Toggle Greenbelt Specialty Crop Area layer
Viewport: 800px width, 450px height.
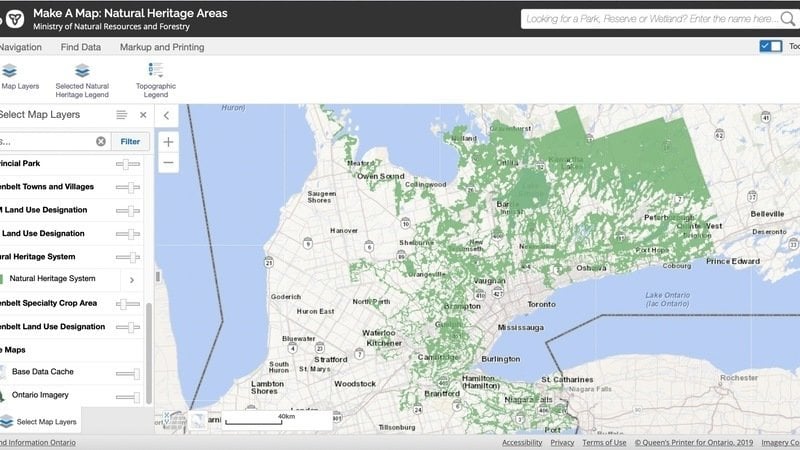click(x=128, y=303)
